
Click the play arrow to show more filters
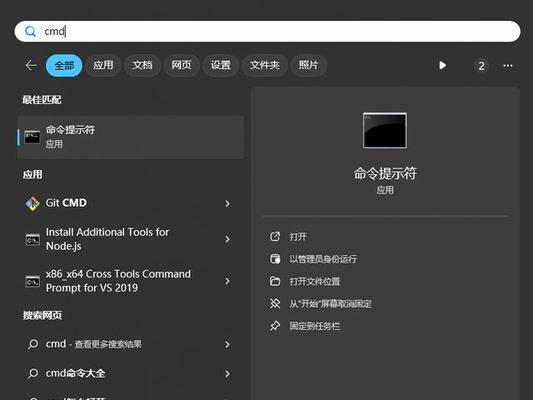click(x=442, y=65)
